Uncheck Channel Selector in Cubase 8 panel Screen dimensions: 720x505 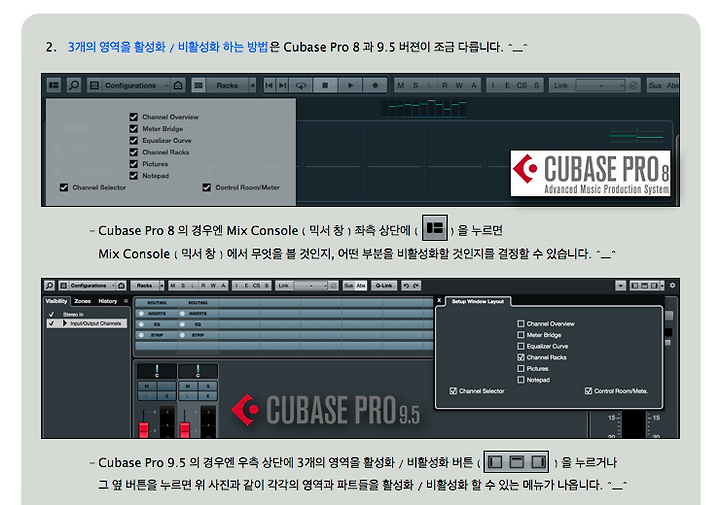64,187
